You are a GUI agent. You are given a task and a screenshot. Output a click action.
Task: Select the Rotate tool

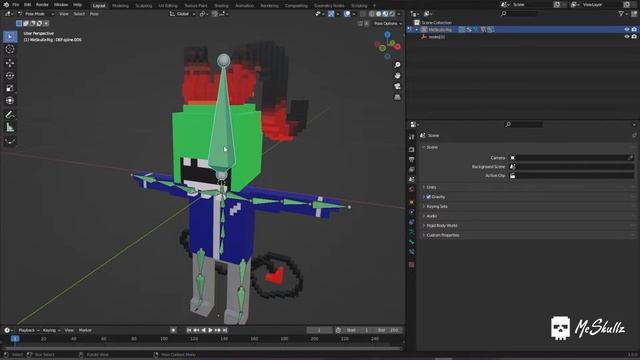point(10,76)
